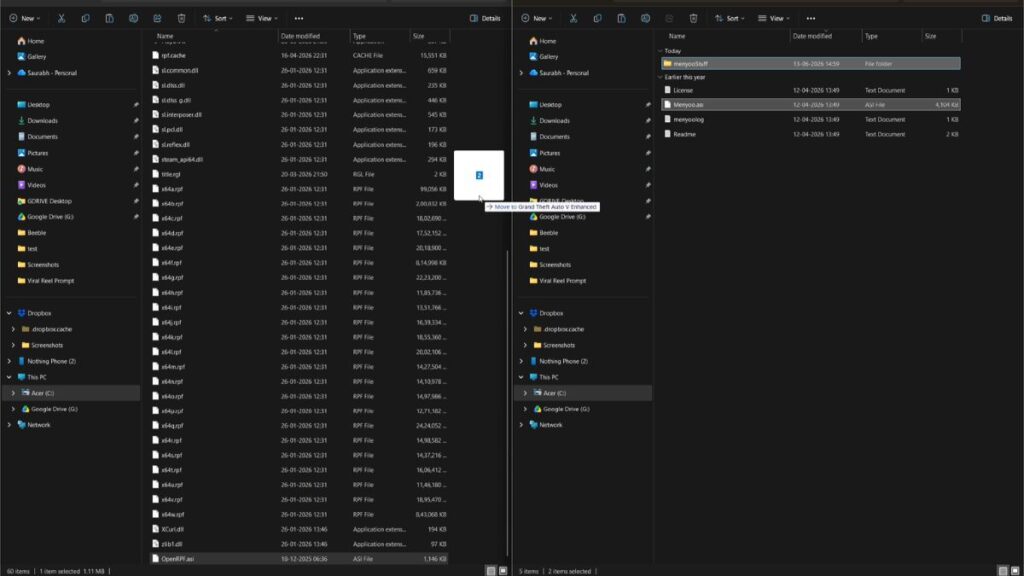Open the New dropdown in left Explorer window
The width and height of the screenshot is (1024, 576).
click(x=24, y=18)
